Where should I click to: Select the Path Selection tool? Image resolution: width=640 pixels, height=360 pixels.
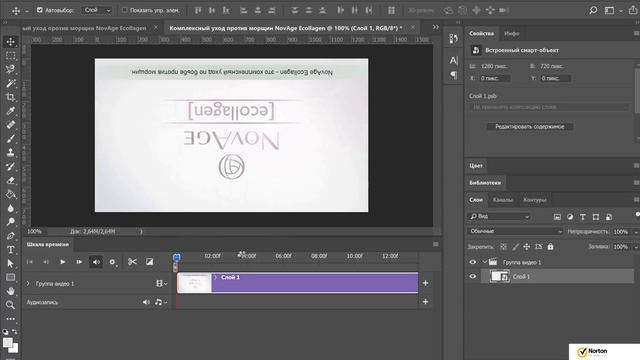tap(11, 264)
